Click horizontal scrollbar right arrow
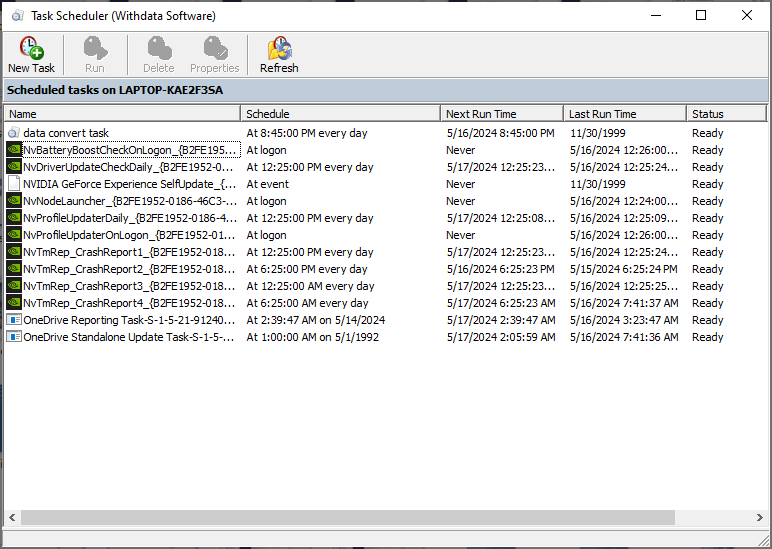 tap(761, 518)
